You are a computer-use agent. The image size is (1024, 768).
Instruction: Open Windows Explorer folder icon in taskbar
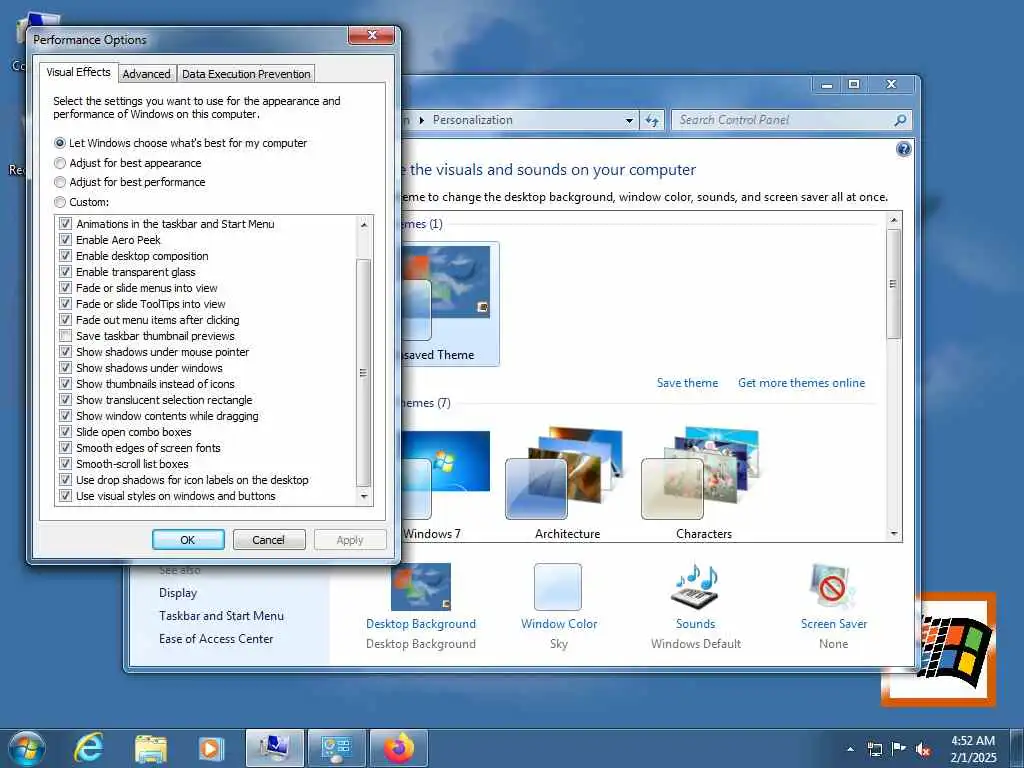tap(151, 748)
